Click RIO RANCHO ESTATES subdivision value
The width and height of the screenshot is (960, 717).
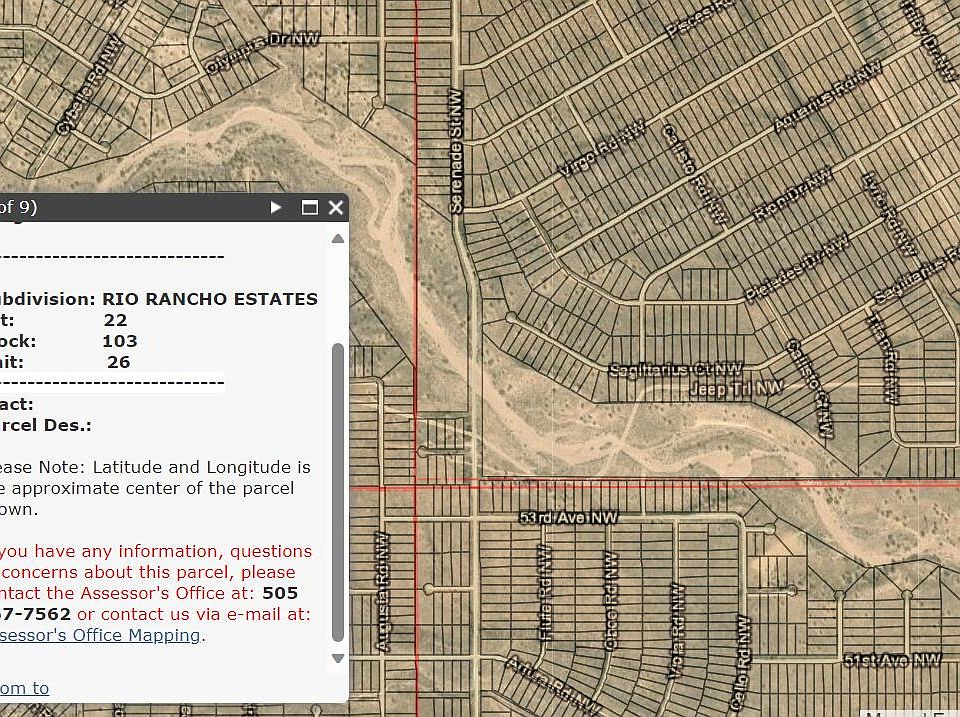pos(210,299)
